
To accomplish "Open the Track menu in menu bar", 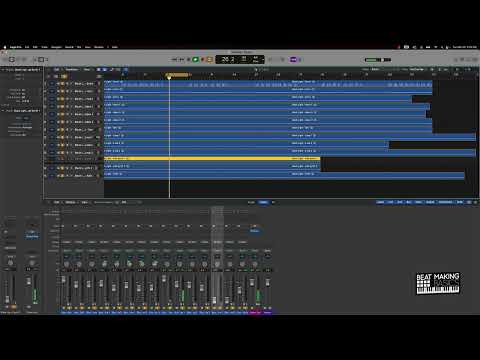I will pos(44,47).
